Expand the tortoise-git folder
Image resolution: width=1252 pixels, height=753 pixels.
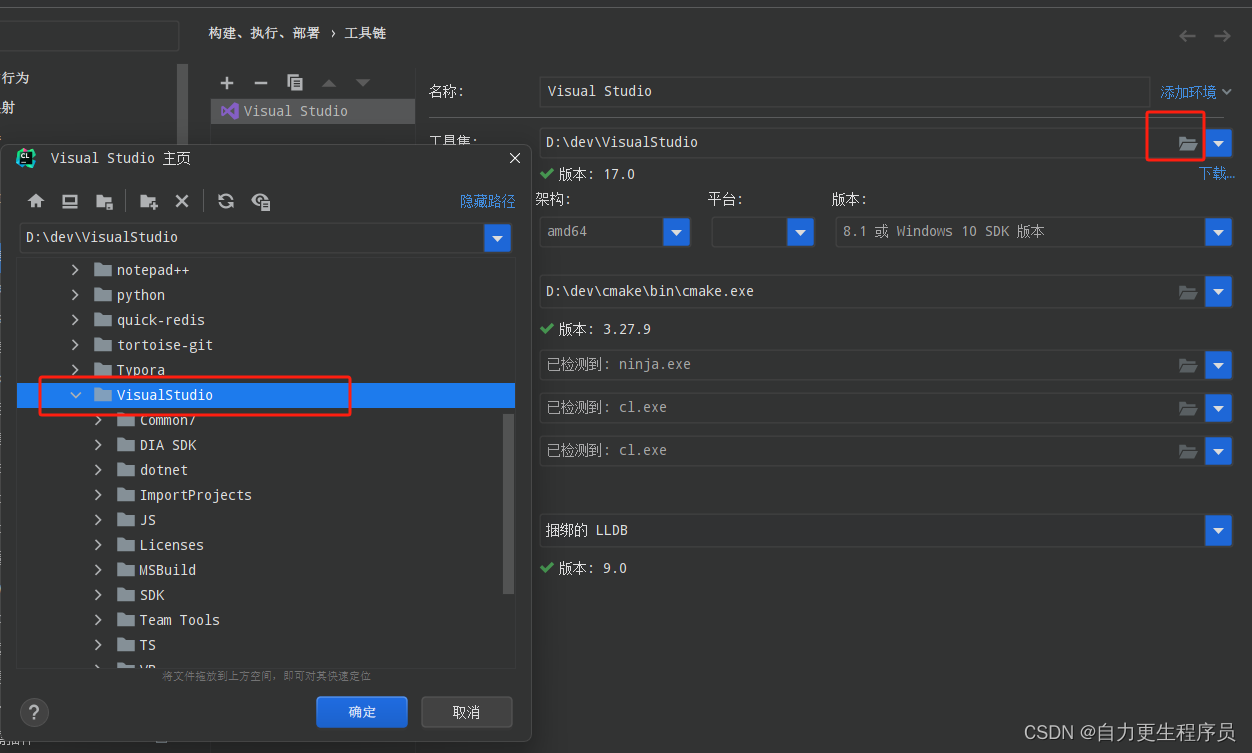pos(75,345)
